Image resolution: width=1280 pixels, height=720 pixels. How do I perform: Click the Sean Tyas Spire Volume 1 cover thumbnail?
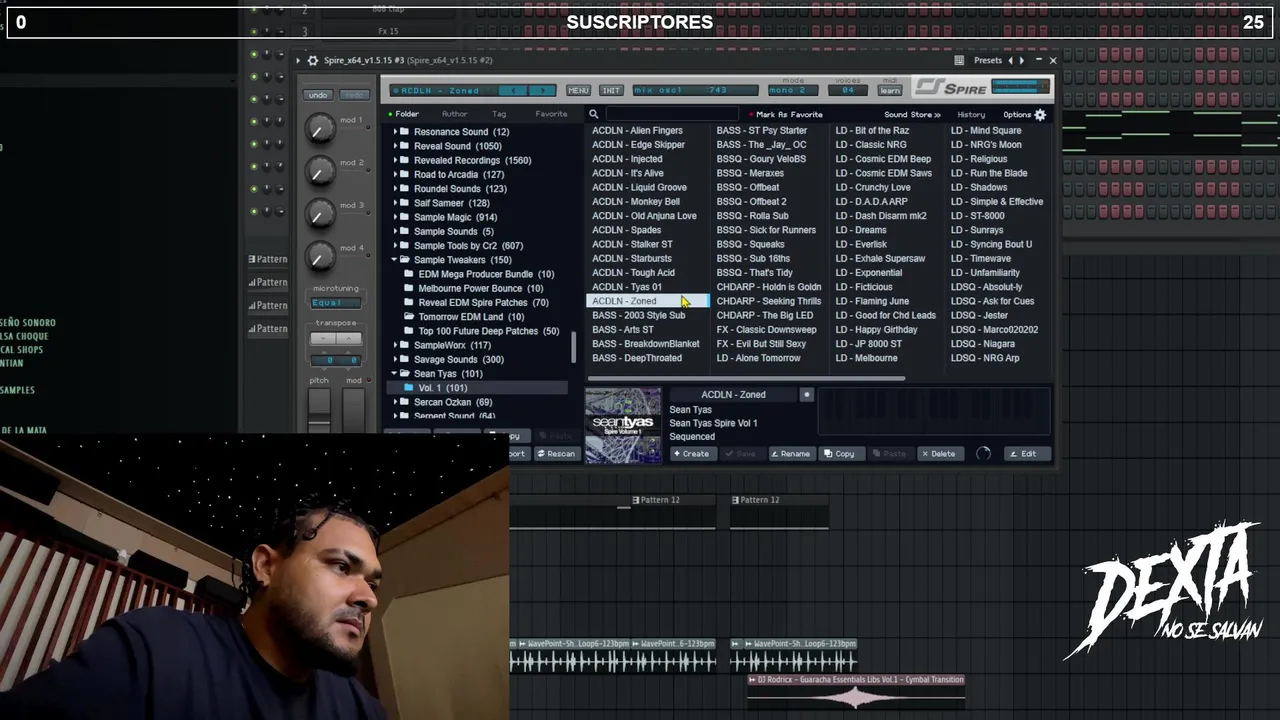click(623, 426)
